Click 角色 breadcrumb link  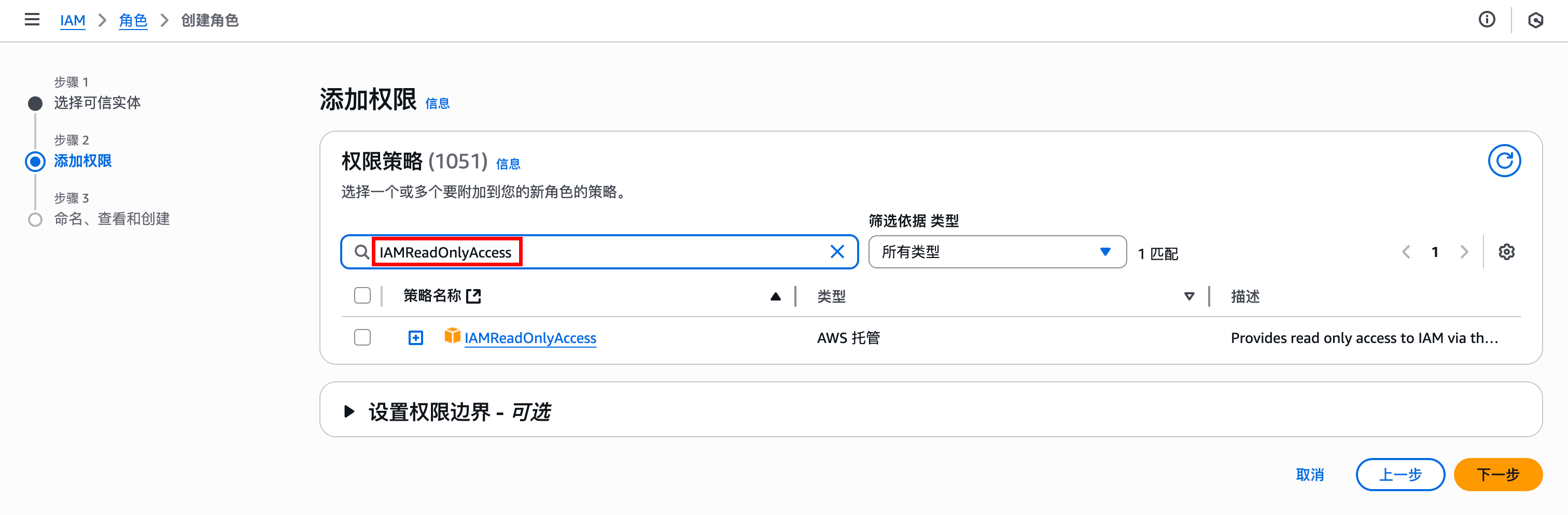tap(133, 21)
